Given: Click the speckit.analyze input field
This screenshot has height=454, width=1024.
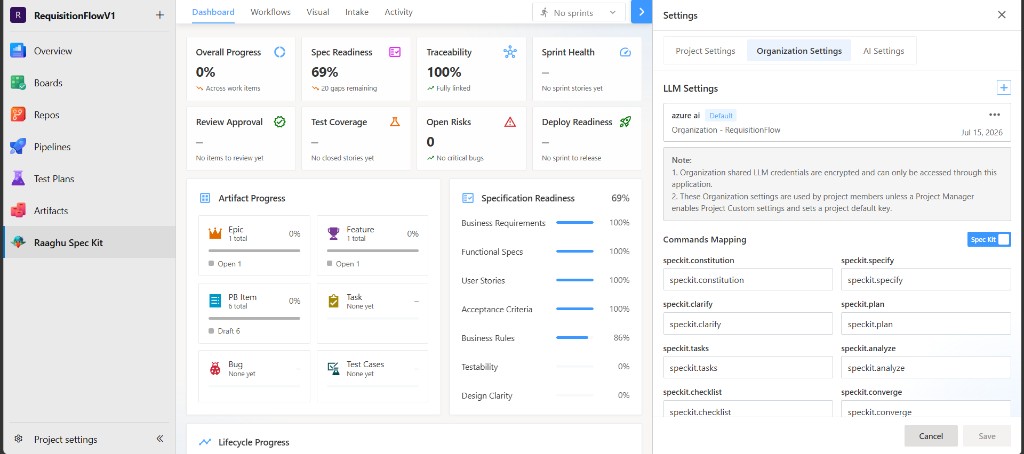Looking at the screenshot, I should pyautogui.click(x=926, y=367).
